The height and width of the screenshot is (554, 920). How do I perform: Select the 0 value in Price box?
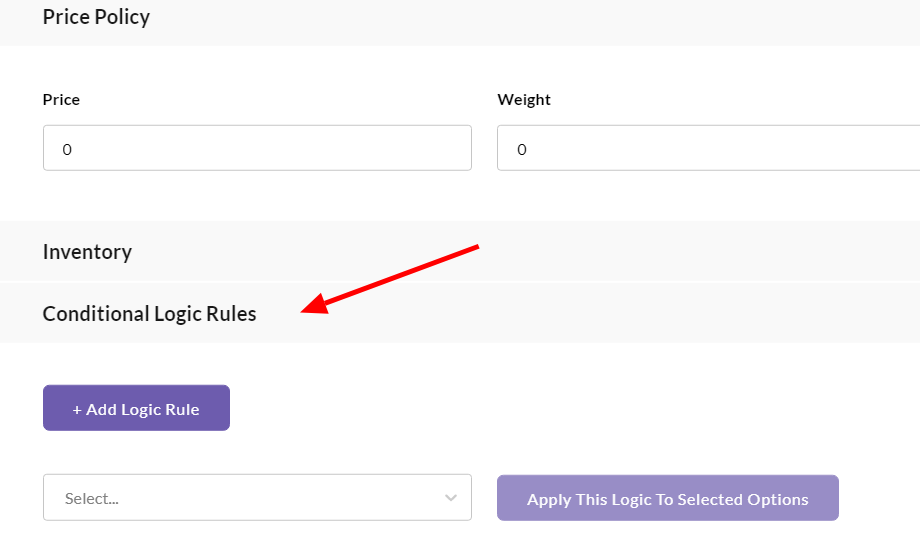click(67, 149)
